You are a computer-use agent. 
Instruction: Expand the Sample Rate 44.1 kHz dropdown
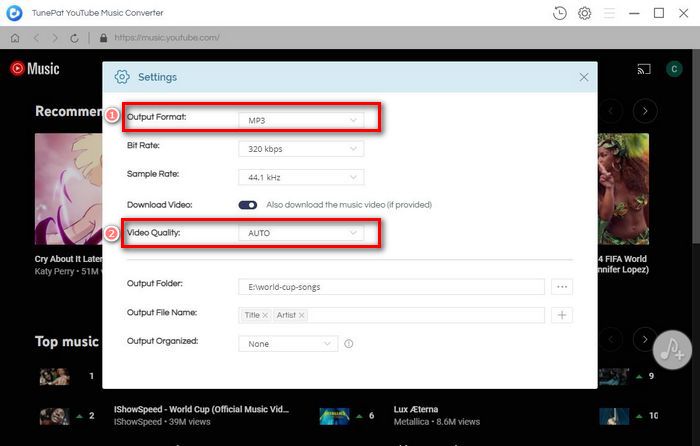pos(300,177)
